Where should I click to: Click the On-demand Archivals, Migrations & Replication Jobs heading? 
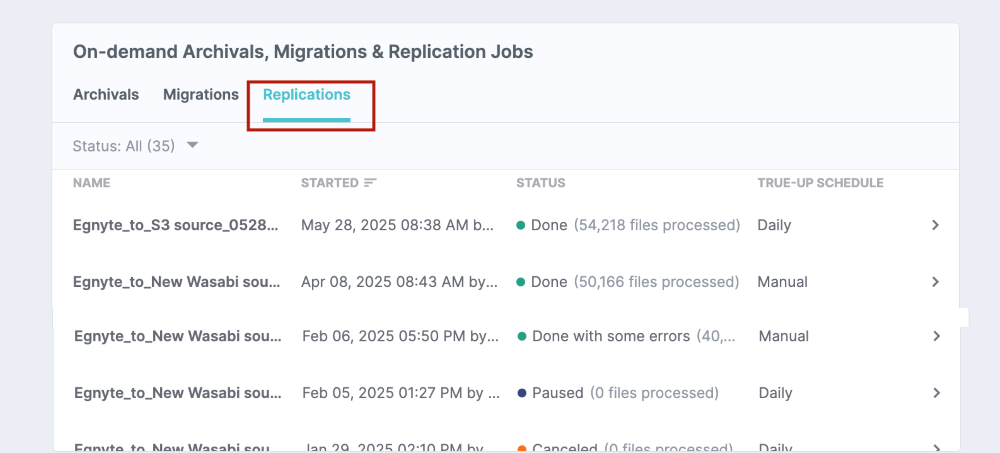coord(303,52)
